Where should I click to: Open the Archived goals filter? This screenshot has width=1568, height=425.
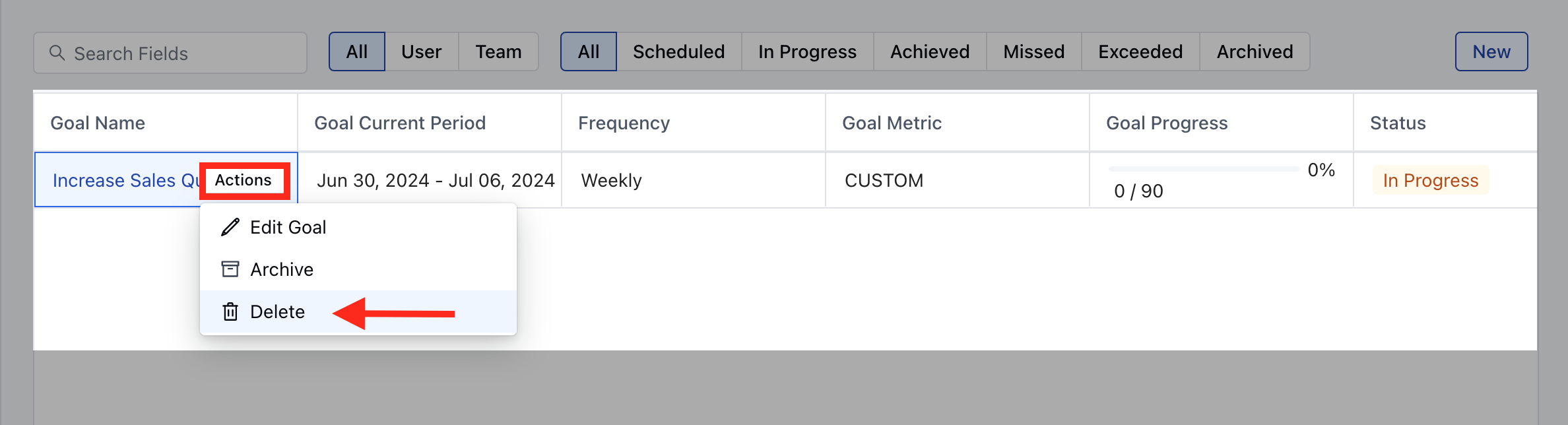point(1255,51)
